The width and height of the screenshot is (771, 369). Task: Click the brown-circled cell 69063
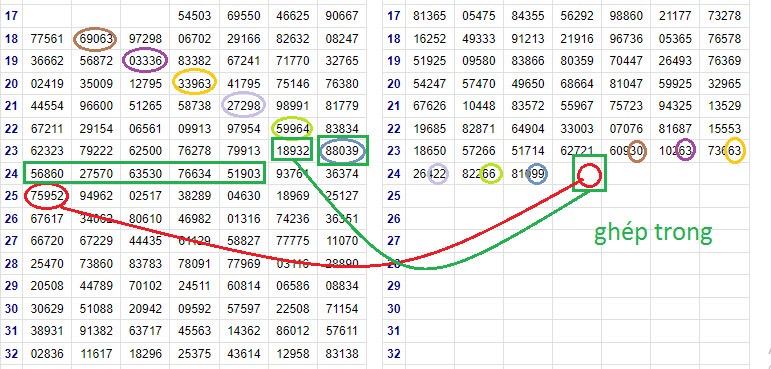[x=95, y=39]
